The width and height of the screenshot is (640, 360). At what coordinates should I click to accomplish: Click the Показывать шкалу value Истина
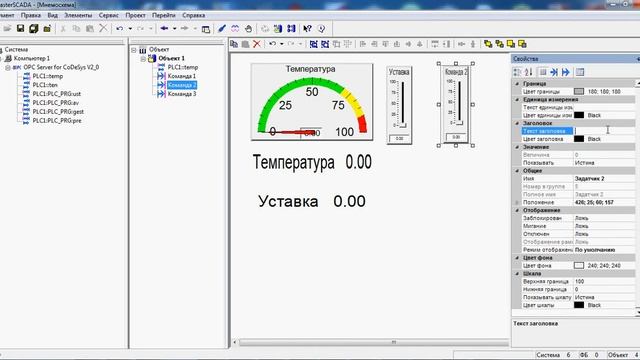[x=604, y=297]
